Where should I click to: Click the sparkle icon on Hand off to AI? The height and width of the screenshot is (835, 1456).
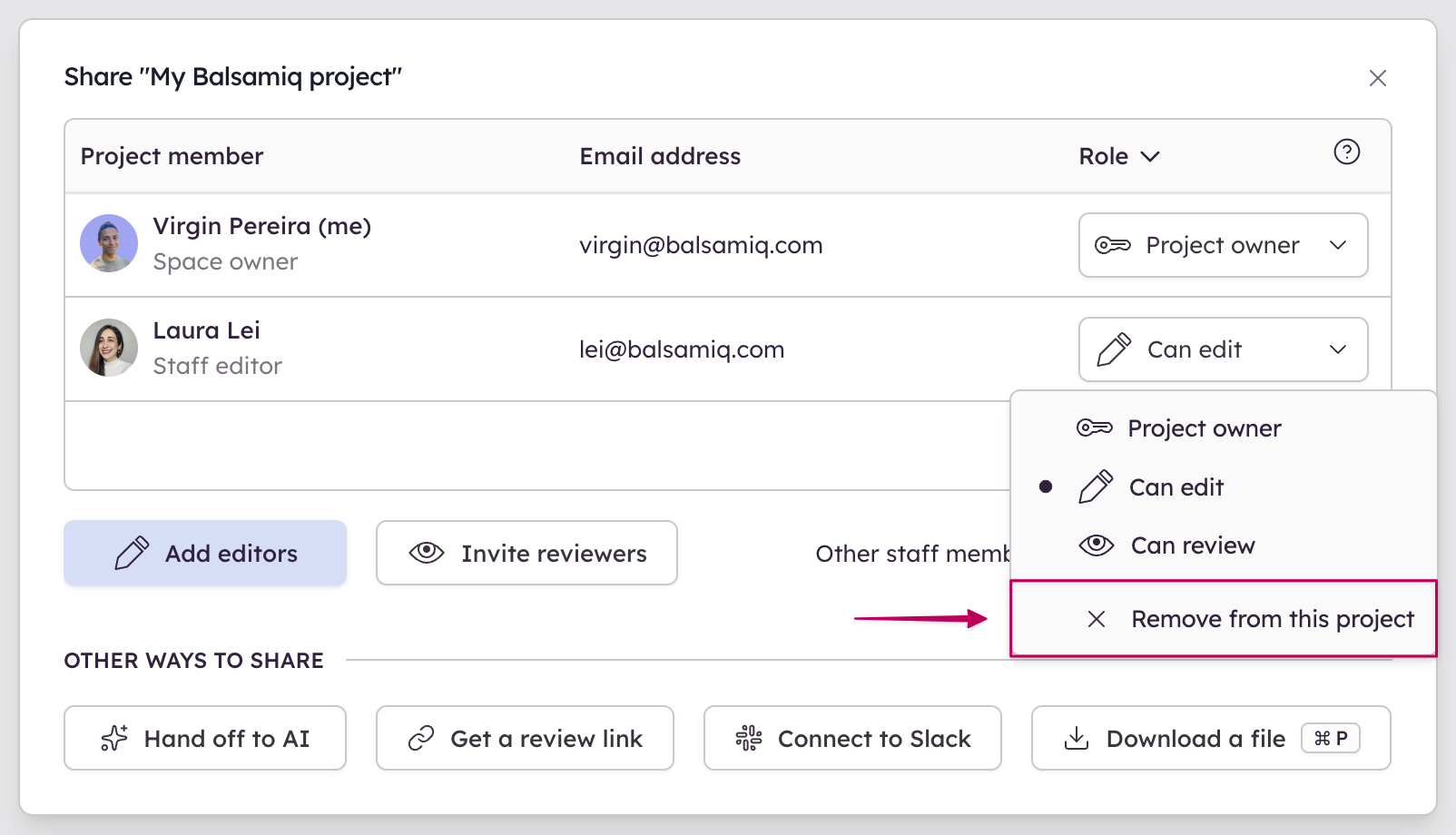point(114,738)
